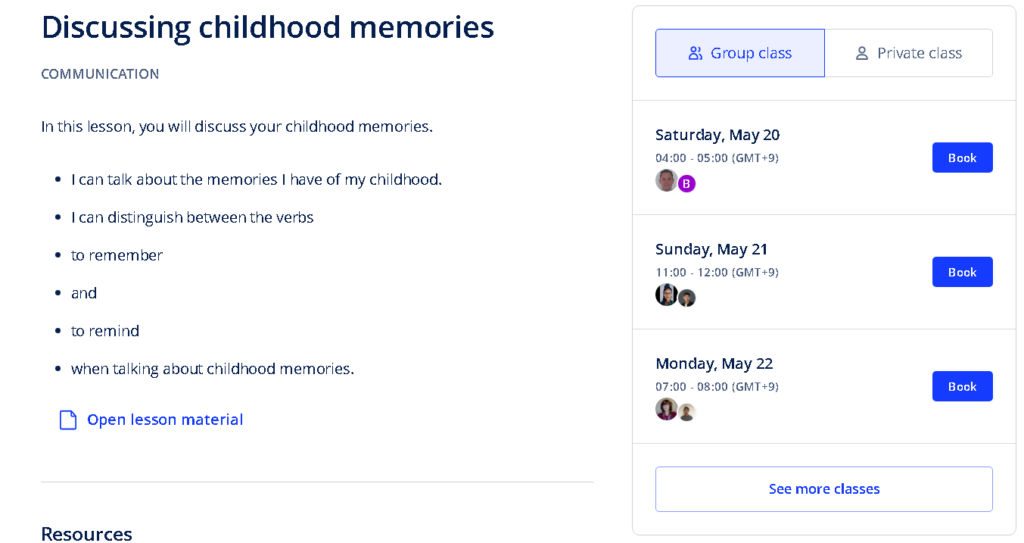Click the group people icon in Group class tab

(696, 54)
